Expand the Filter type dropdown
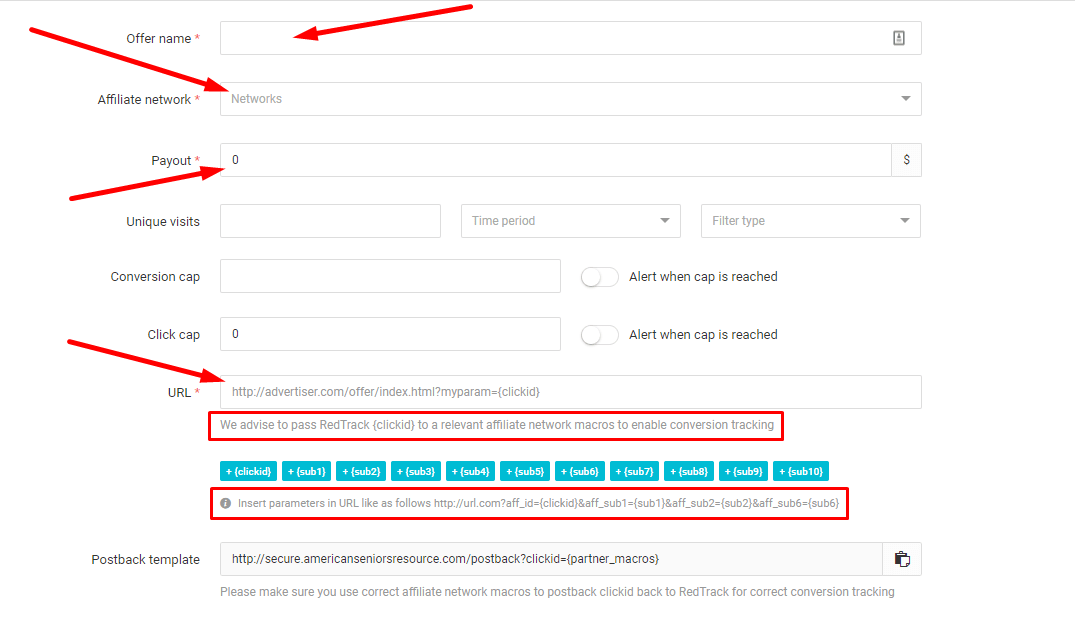Screen dimensions: 1075x618 810,221
